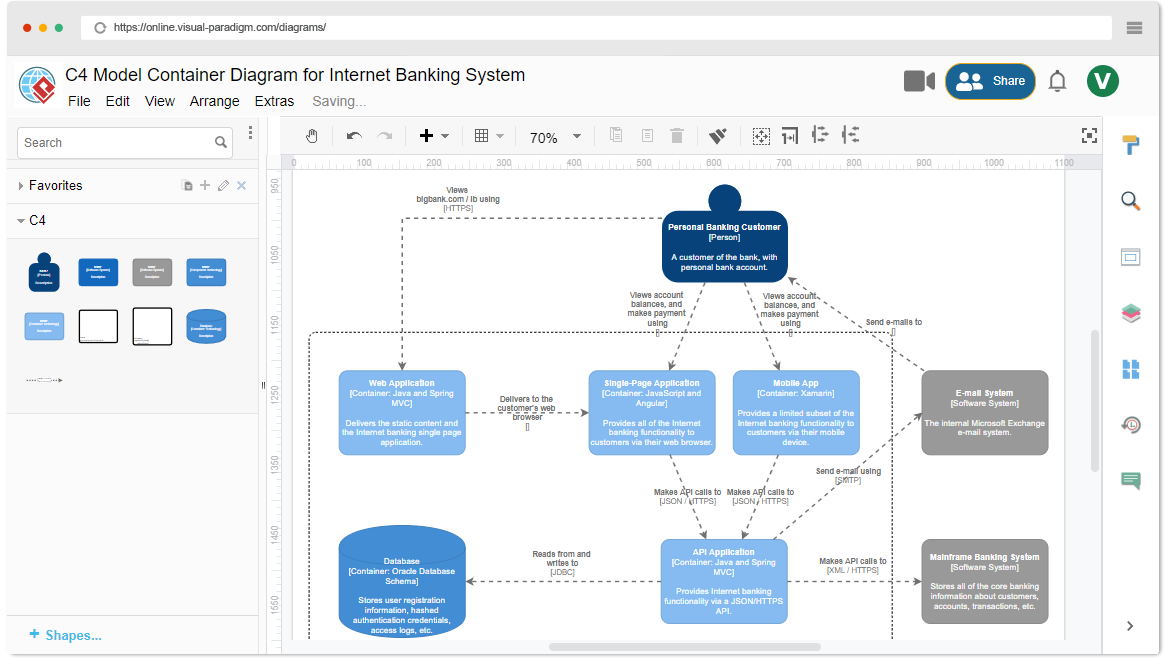This screenshot has width=1170, height=665.
Task: Click the Share button
Action: 990,81
